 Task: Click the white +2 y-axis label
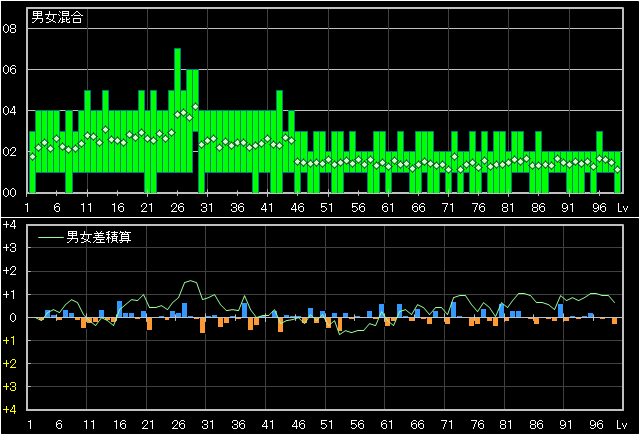coord(9,271)
